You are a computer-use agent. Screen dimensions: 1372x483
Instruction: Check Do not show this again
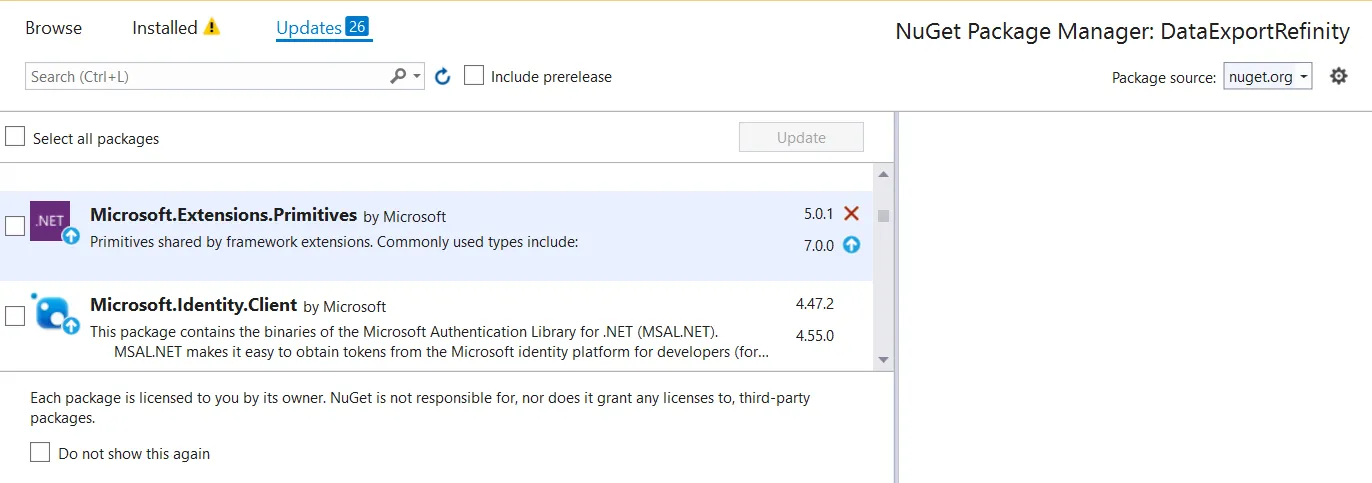pyautogui.click(x=40, y=452)
